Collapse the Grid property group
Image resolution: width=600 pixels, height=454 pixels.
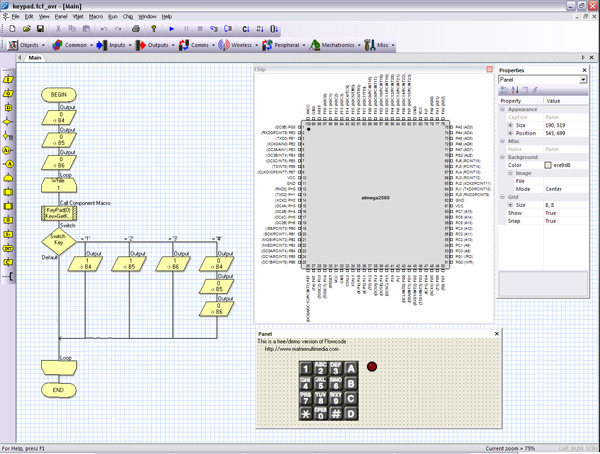click(502, 197)
